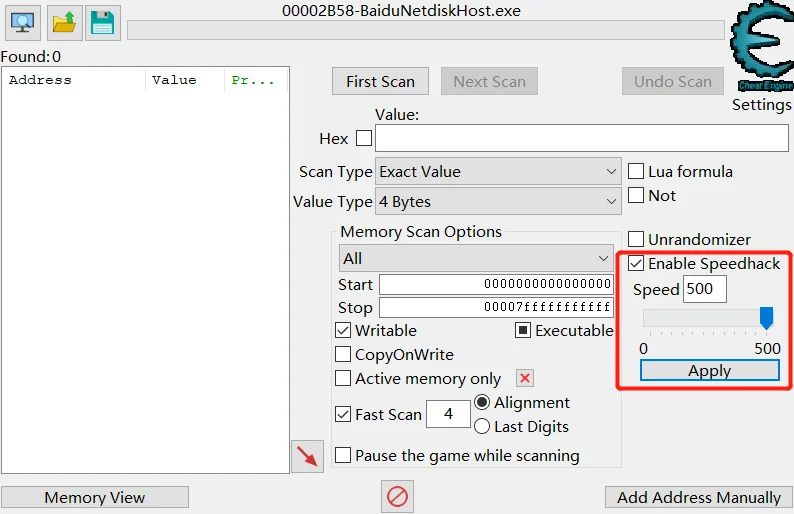Select the Alignment radio button
Viewport: 794px width, 514px height.
(482, 402)
